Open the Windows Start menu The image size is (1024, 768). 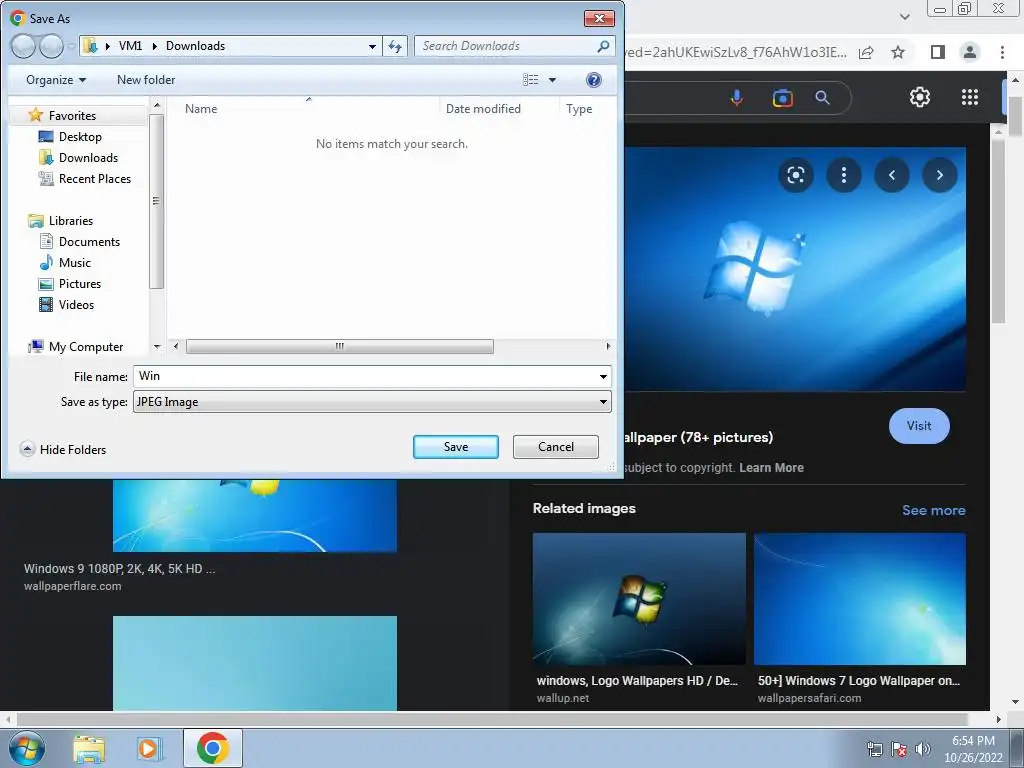[26, 748]
